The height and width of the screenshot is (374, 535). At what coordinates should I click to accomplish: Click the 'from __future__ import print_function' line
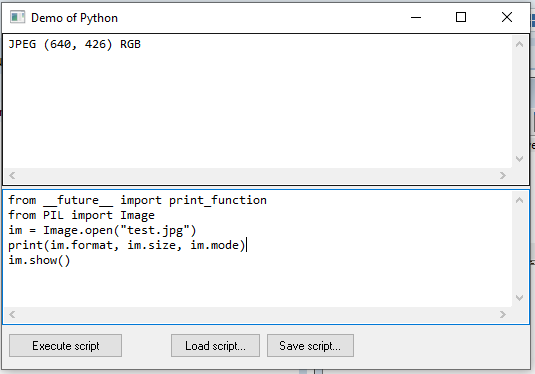(x=138, y=200)
